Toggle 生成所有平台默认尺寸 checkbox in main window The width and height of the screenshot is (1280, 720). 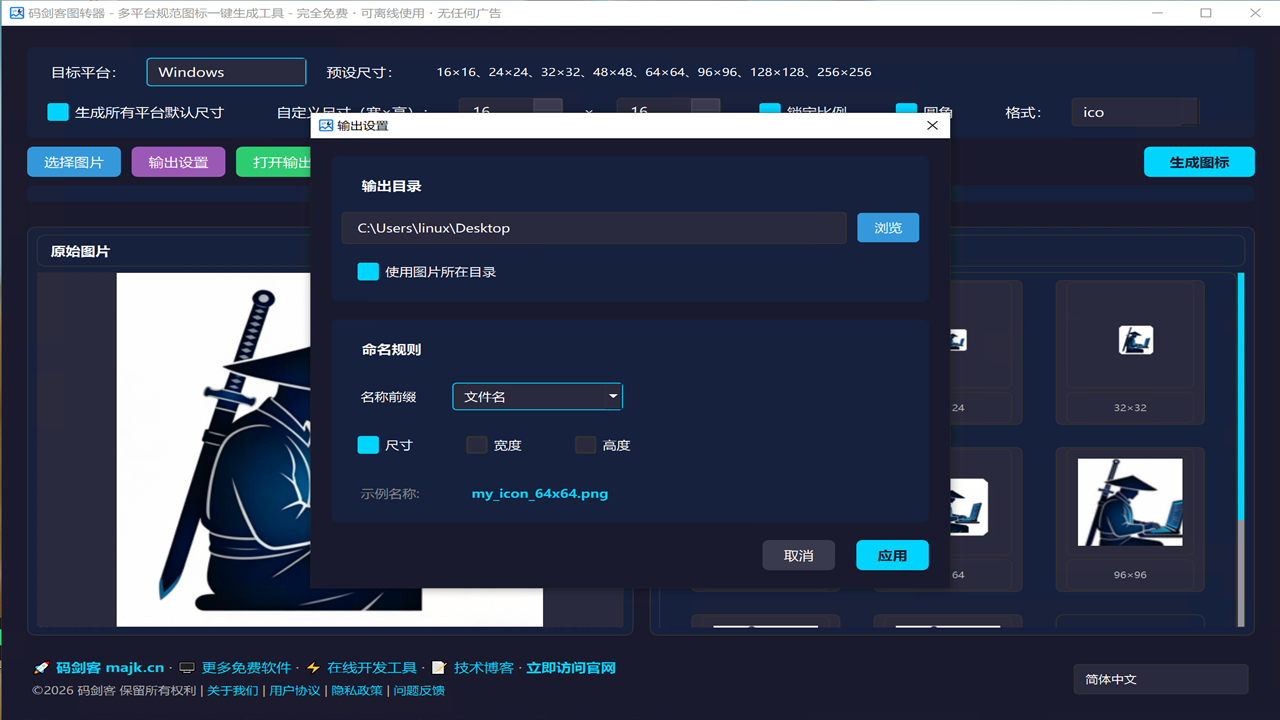pos(58,112)
